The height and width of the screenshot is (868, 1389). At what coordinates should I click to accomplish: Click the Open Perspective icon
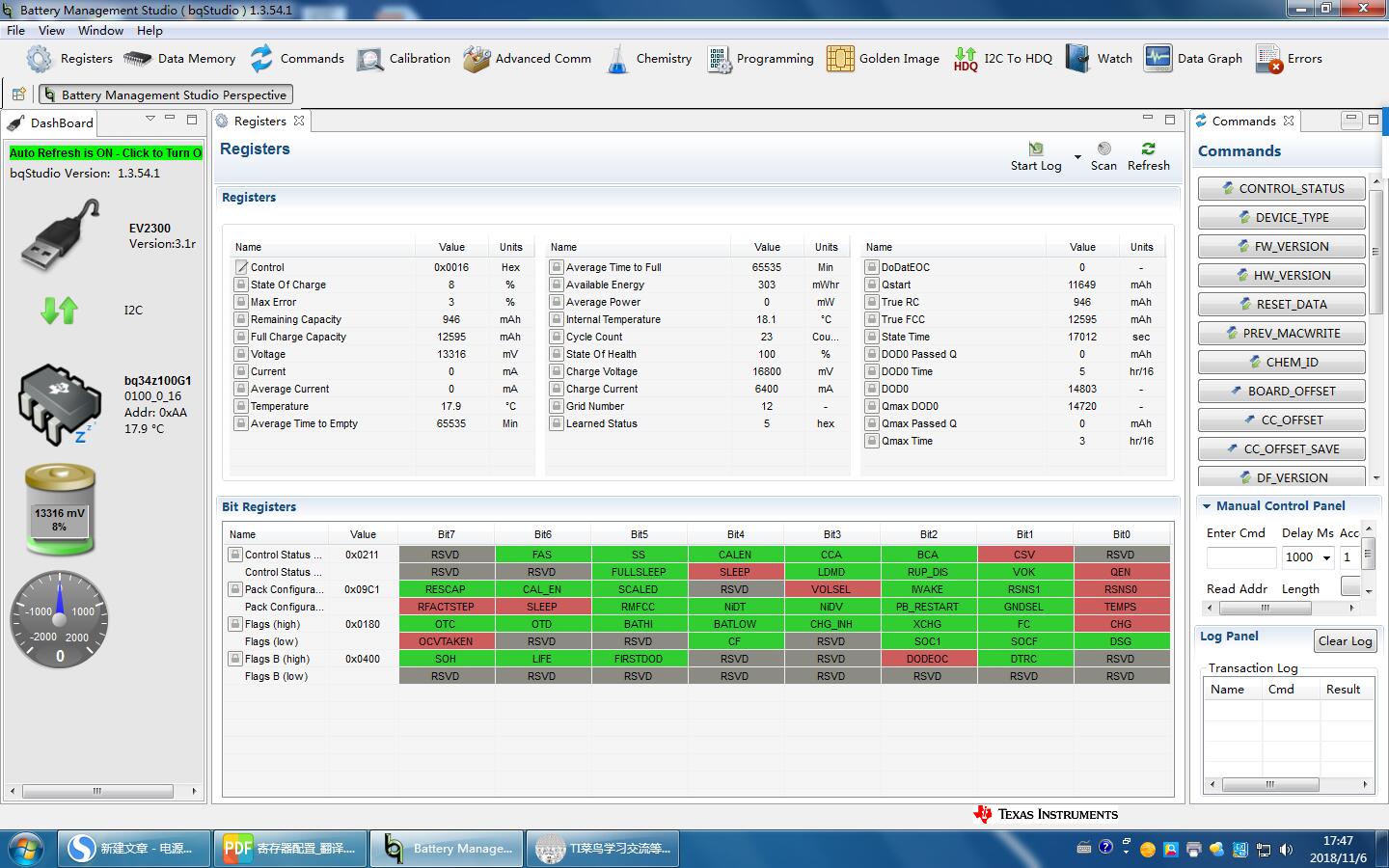click(x=18, y=95)
